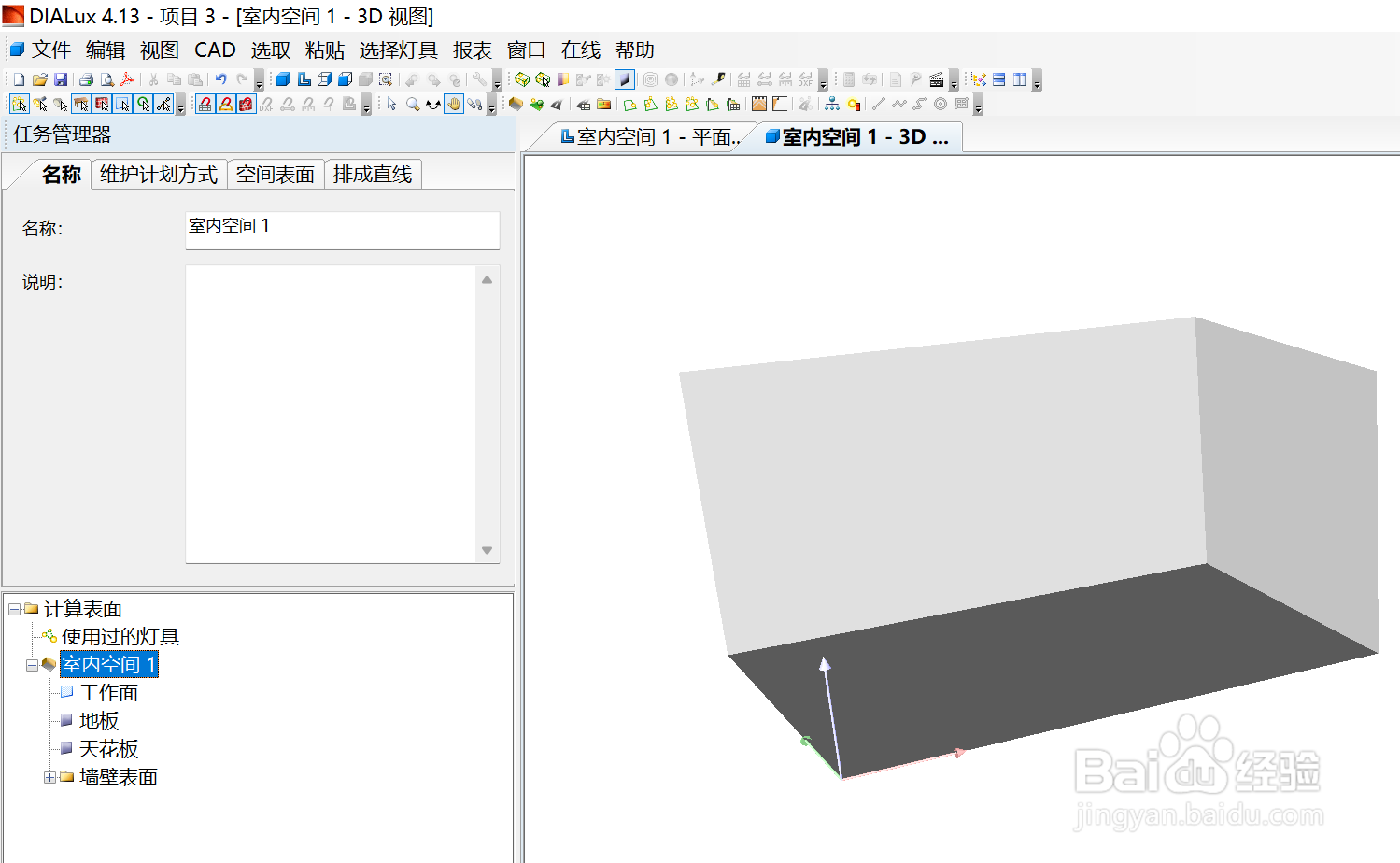1400x863 pixels.
Task: Toggle snap-to-triangle magnet icon
Action: coord(226,104)
